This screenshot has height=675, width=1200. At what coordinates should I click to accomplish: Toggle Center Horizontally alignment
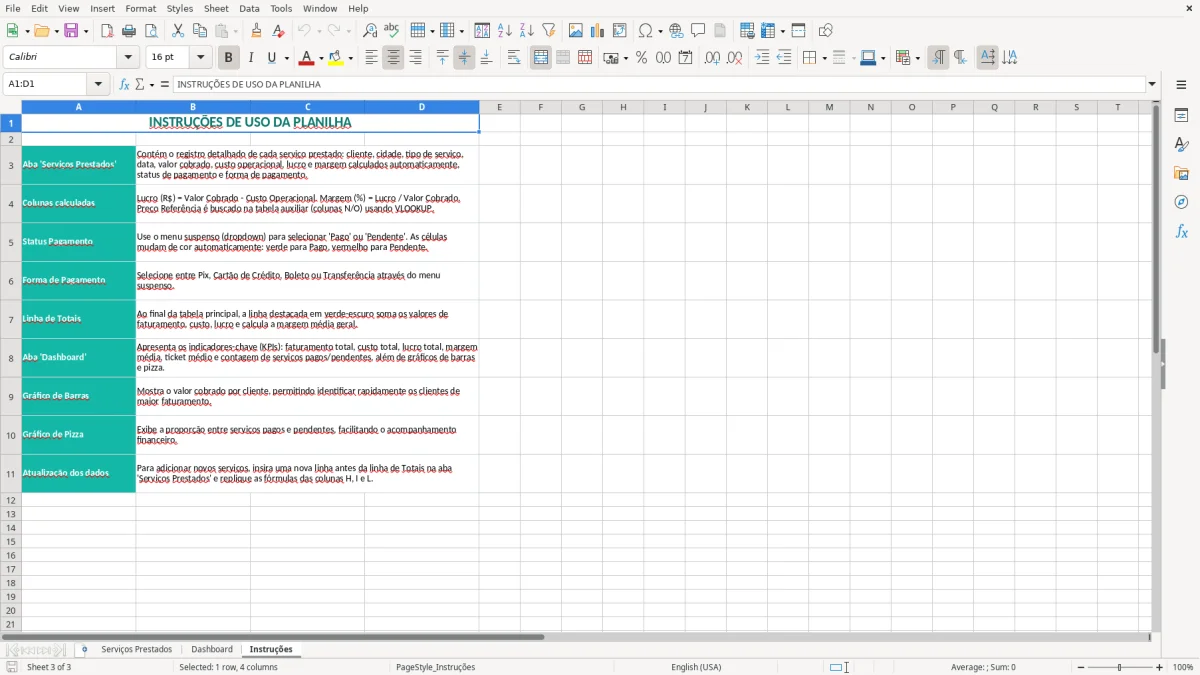(393, 58)
